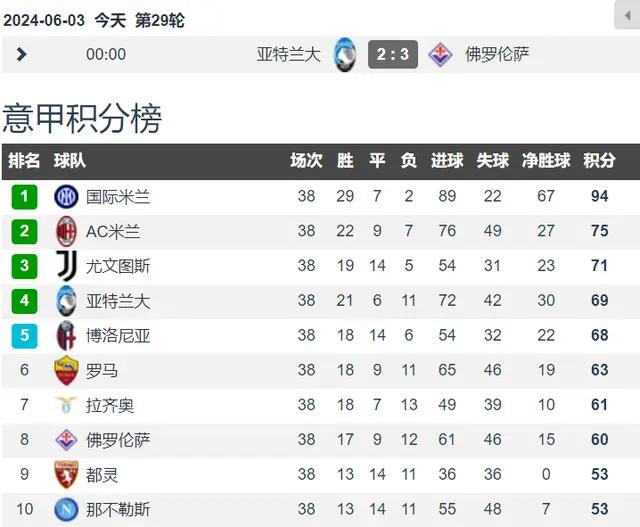The width and height of the screenshot is (640, 527).
Task: Select the green rank 4 badge
Action: [24, 300]
